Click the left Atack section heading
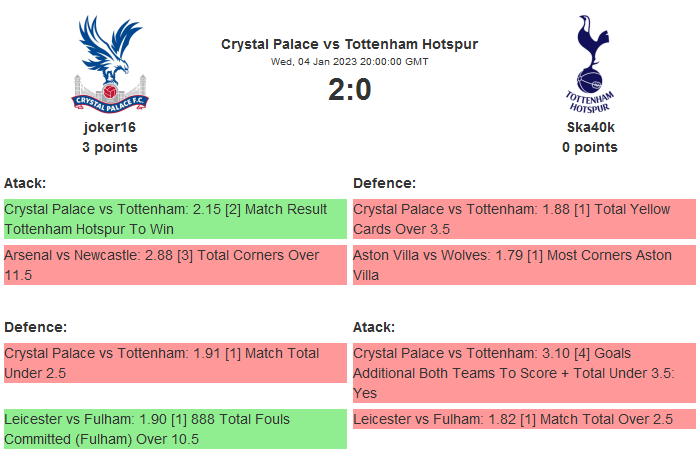This screenshot has width=700, height=460. (x=26, y=183)
